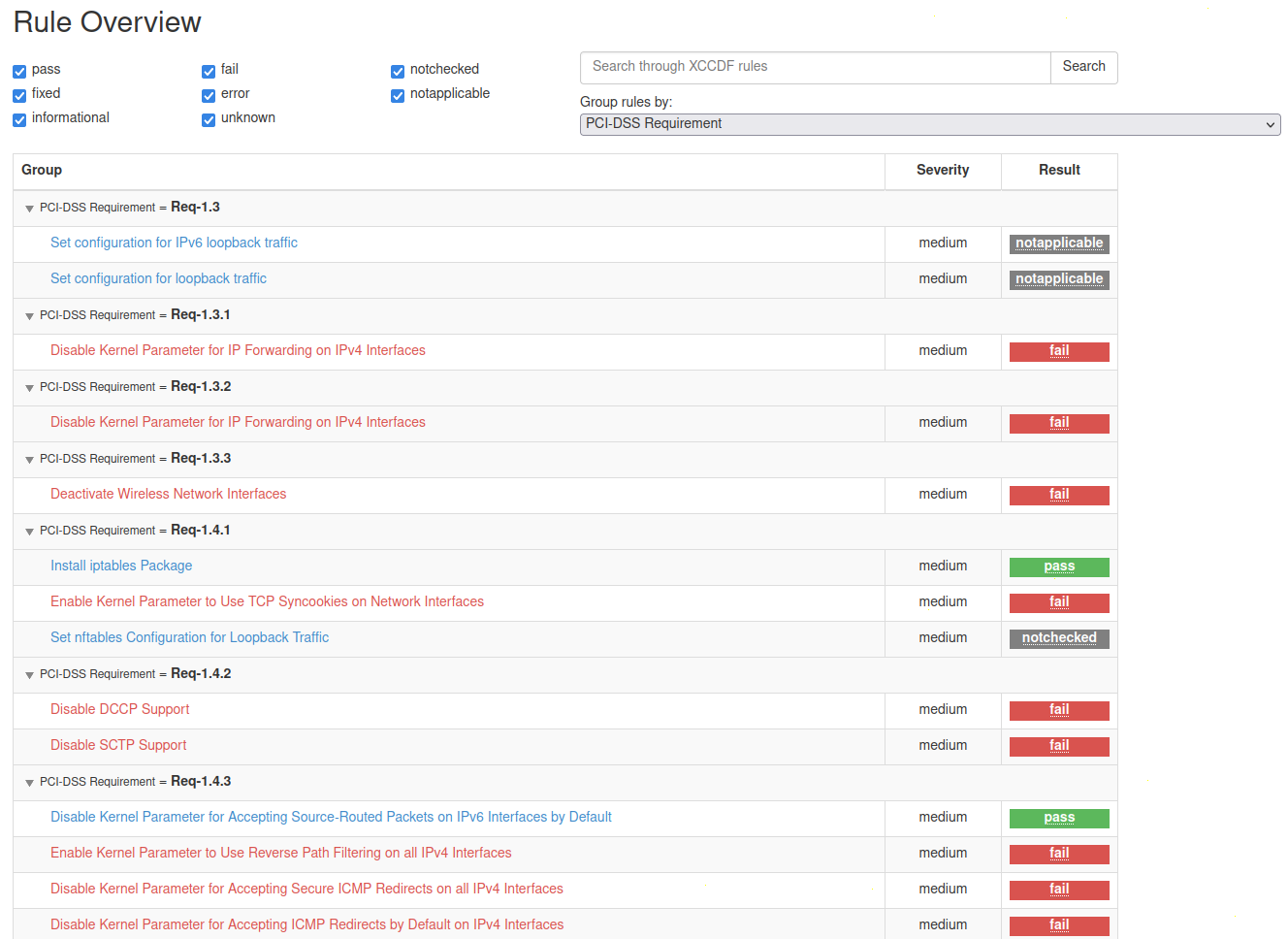This screenshot has width=1288, height=939.
Task: Collapse the Req-1.3.3 group arrow
Action: 29,460
